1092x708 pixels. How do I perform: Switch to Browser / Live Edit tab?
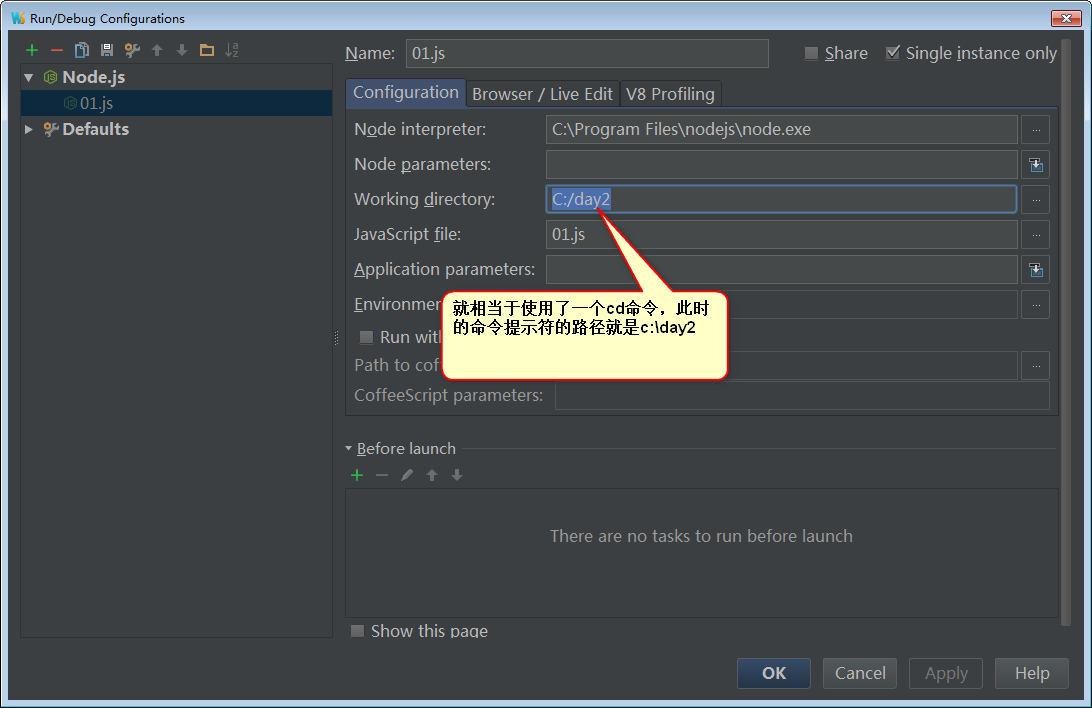543,94
